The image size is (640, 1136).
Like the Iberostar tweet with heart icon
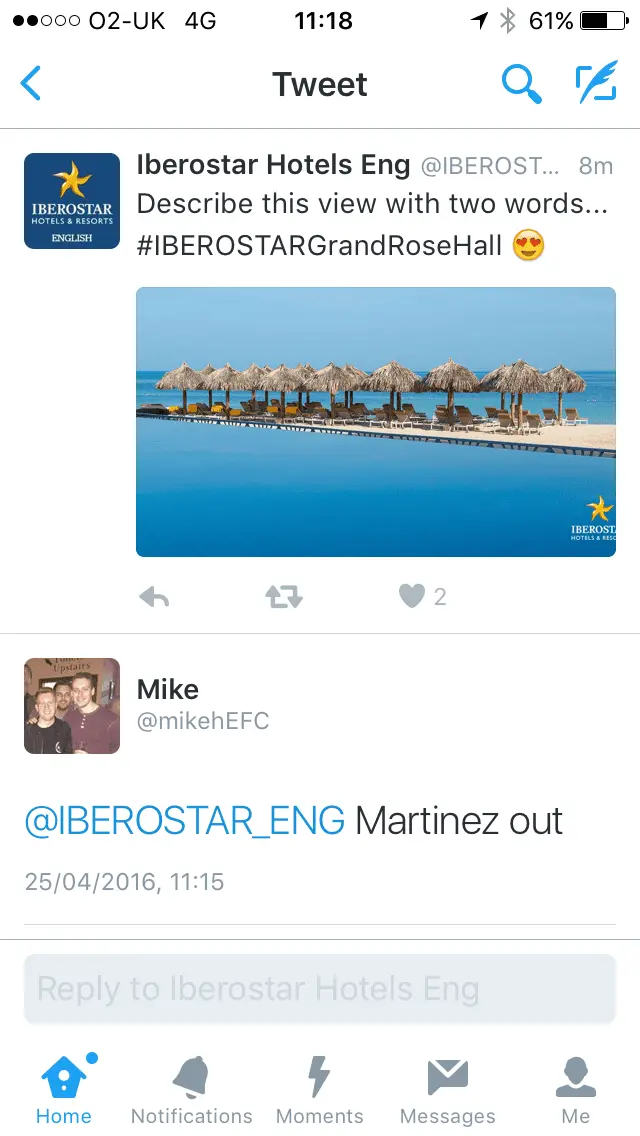coord(412,597)
